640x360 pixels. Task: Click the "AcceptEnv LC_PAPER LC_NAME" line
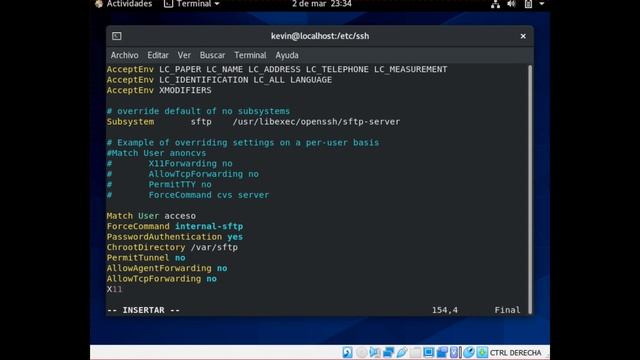point(277,69)
